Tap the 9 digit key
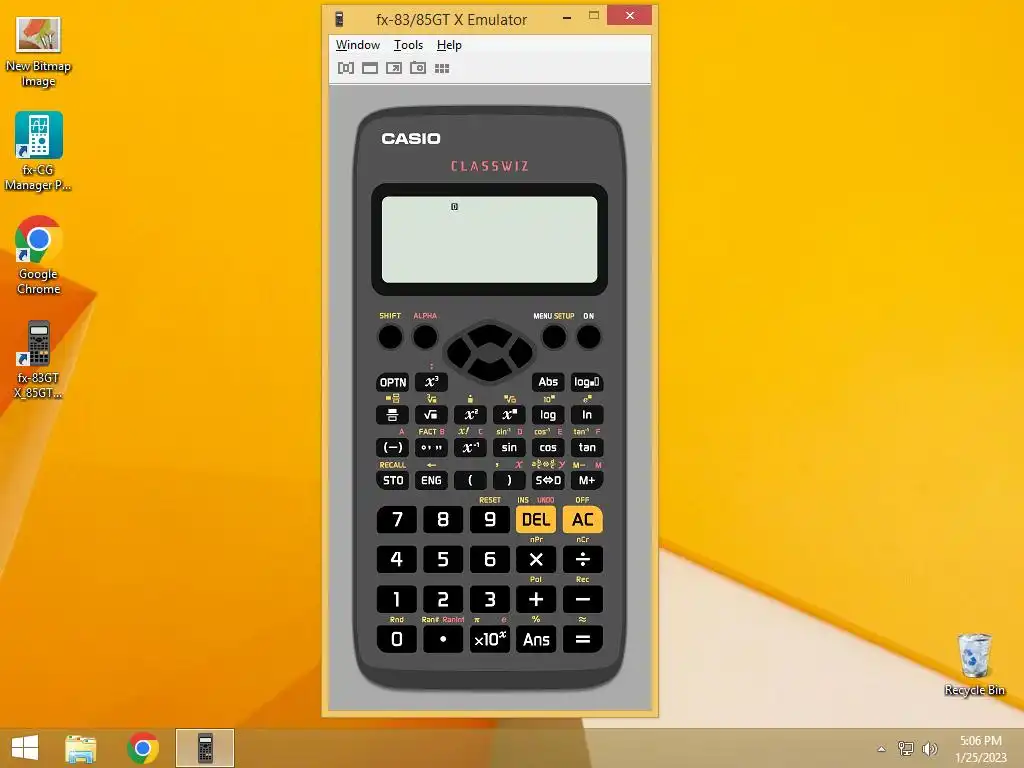The height and width of the screenshot is (768, 1024). pyautogui.click(x=490, y=520)
